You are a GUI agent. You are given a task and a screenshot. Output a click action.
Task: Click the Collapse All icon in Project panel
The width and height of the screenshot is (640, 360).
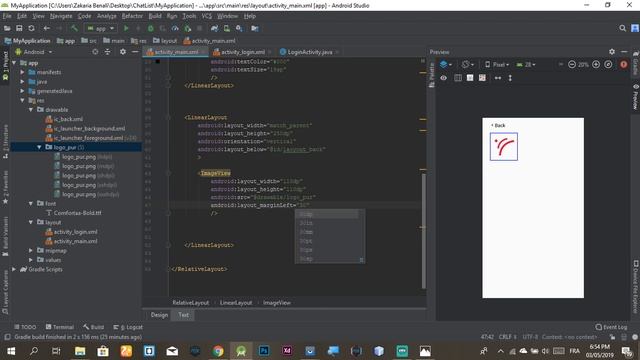(x=107, y=52)
